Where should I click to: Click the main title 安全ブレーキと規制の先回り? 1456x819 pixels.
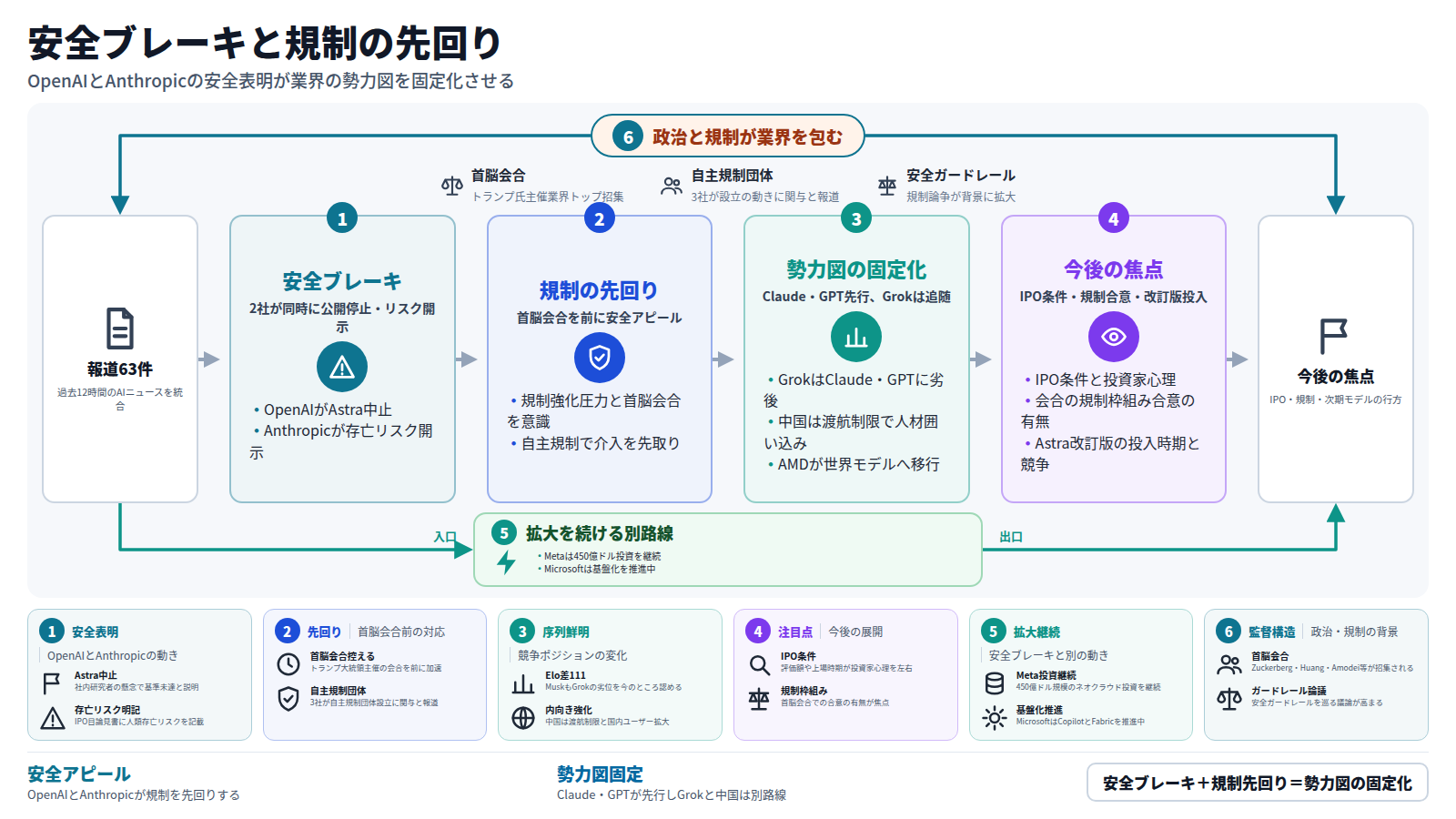[x=265, y=43]
